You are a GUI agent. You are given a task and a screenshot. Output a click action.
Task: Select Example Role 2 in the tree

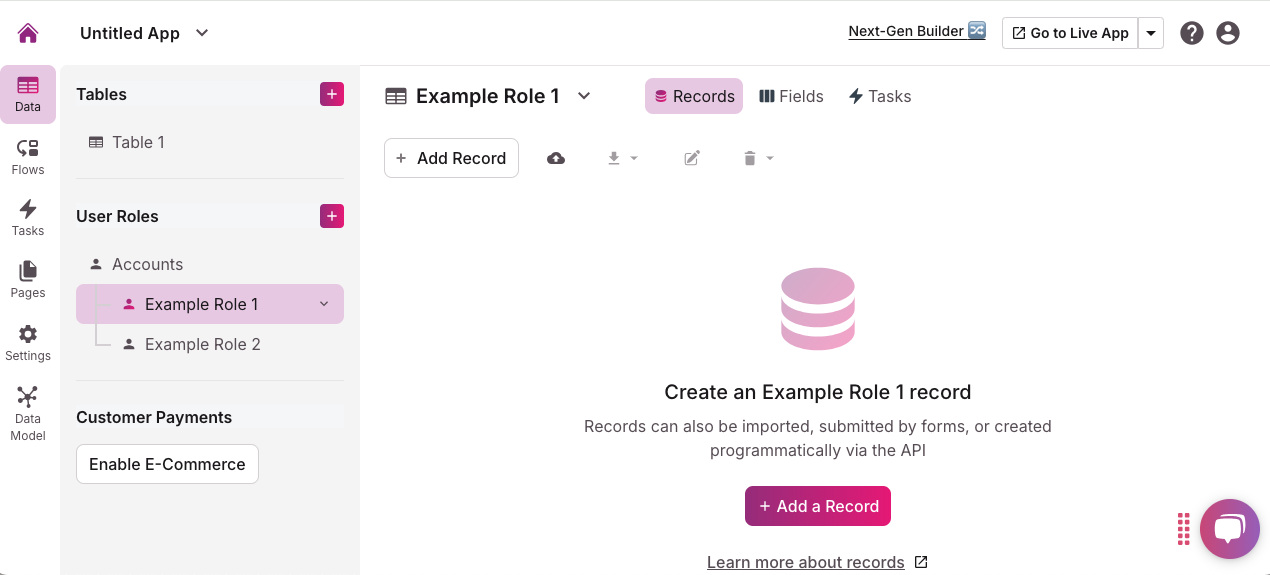pyautogui.click(x=202, y=344)
